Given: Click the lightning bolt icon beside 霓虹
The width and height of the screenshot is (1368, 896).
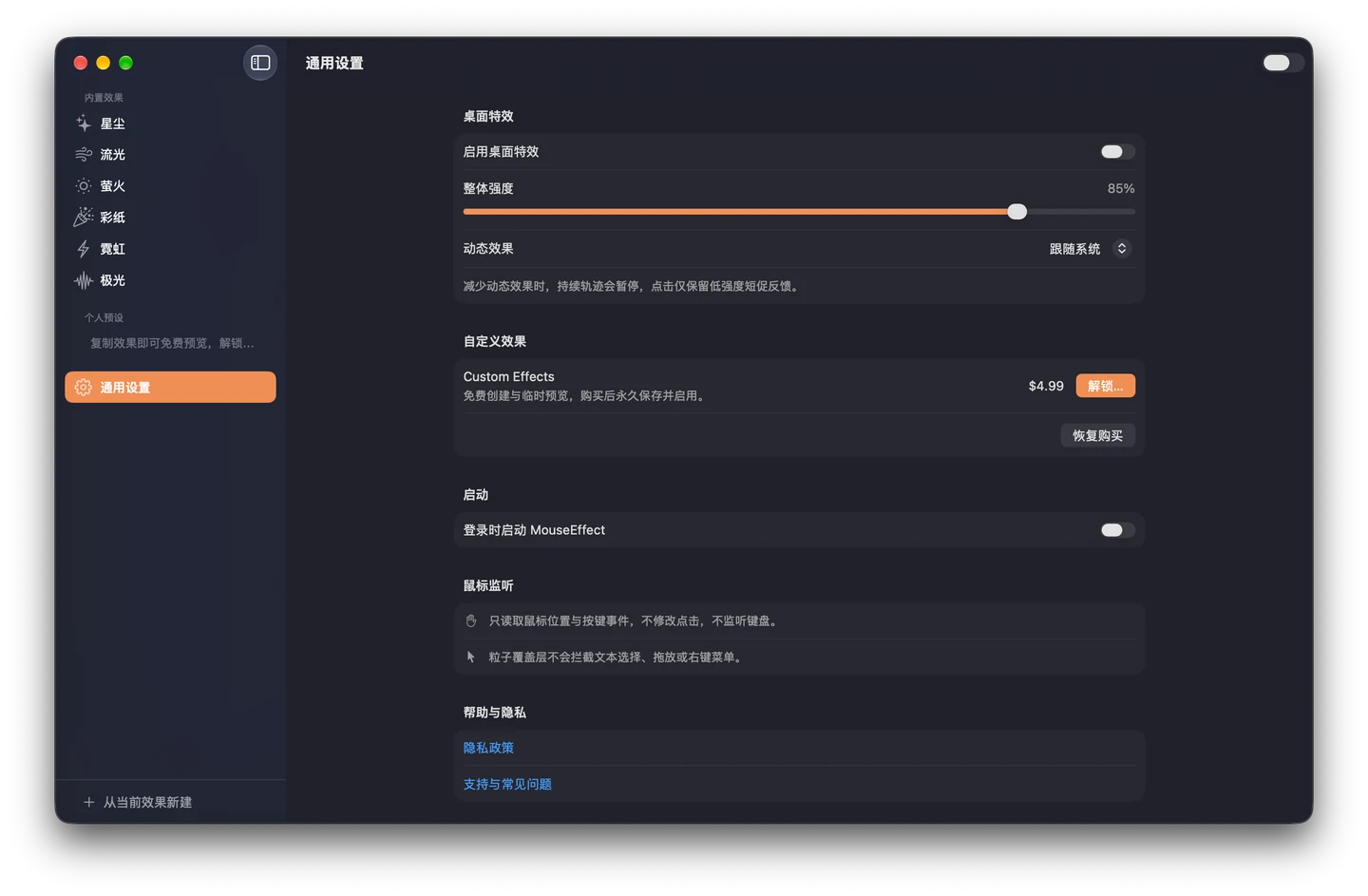Looking at the screenshot, I should click(x=84, y=249).
